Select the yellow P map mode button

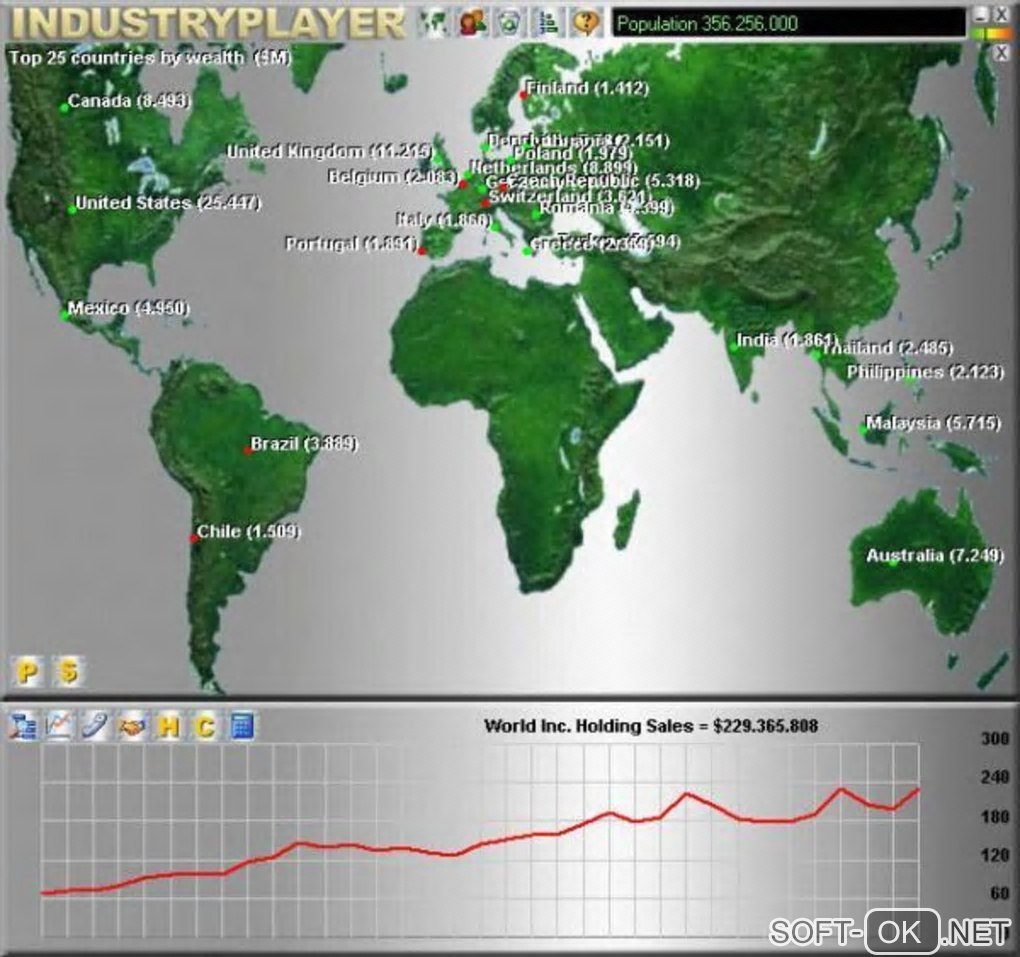tap(28, 671)
